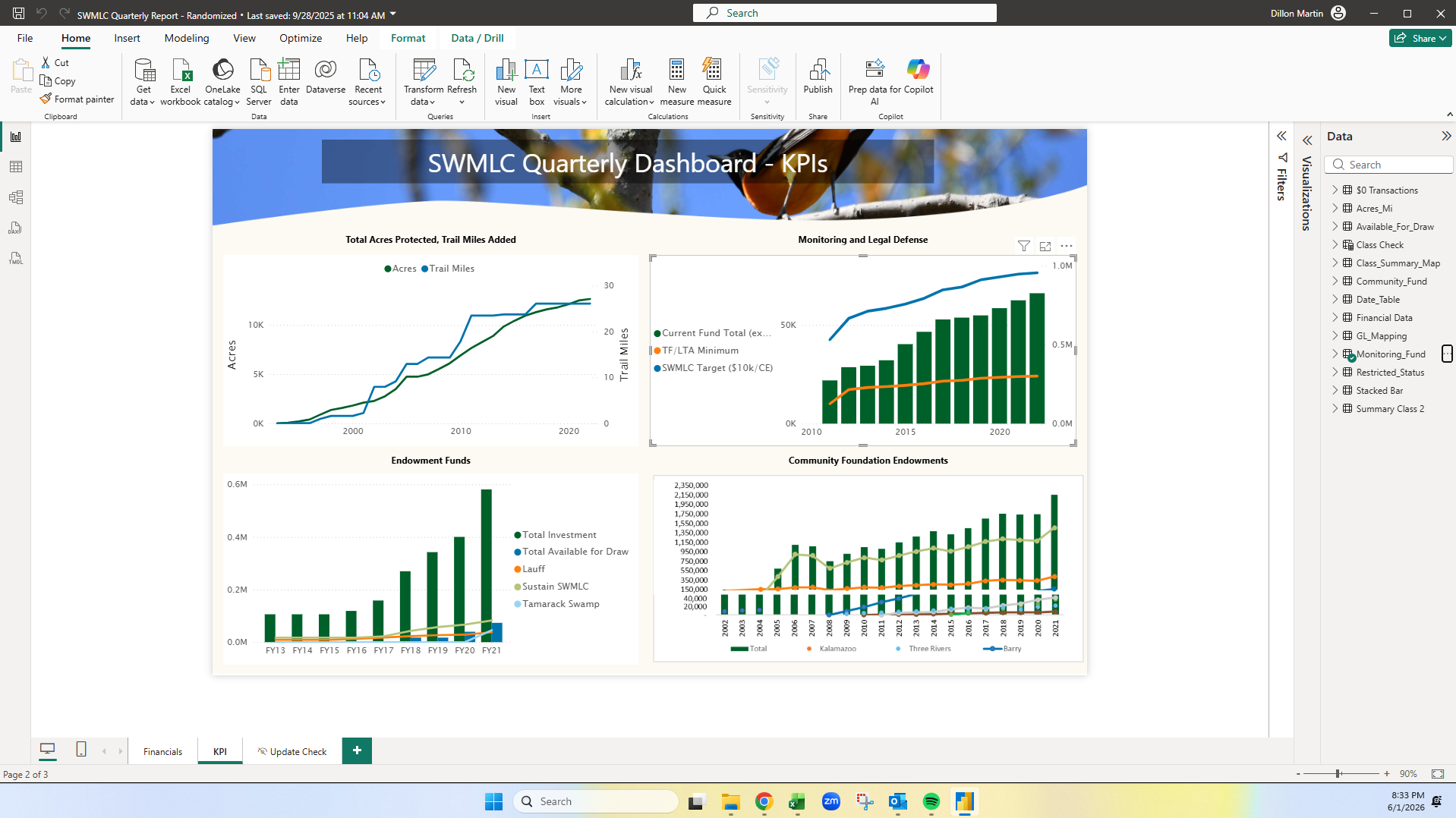Click the Redo arrow icon
The image size is (1456, 818).
(x=65, y=13)
